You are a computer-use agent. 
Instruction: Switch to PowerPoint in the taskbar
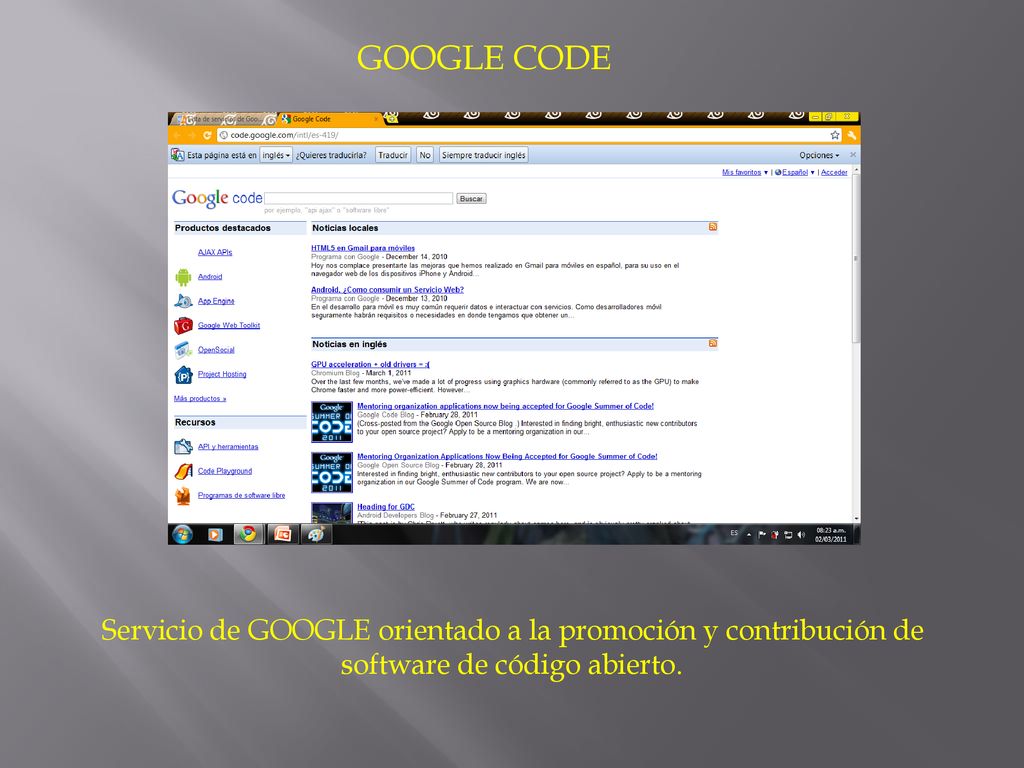(282, 535)
